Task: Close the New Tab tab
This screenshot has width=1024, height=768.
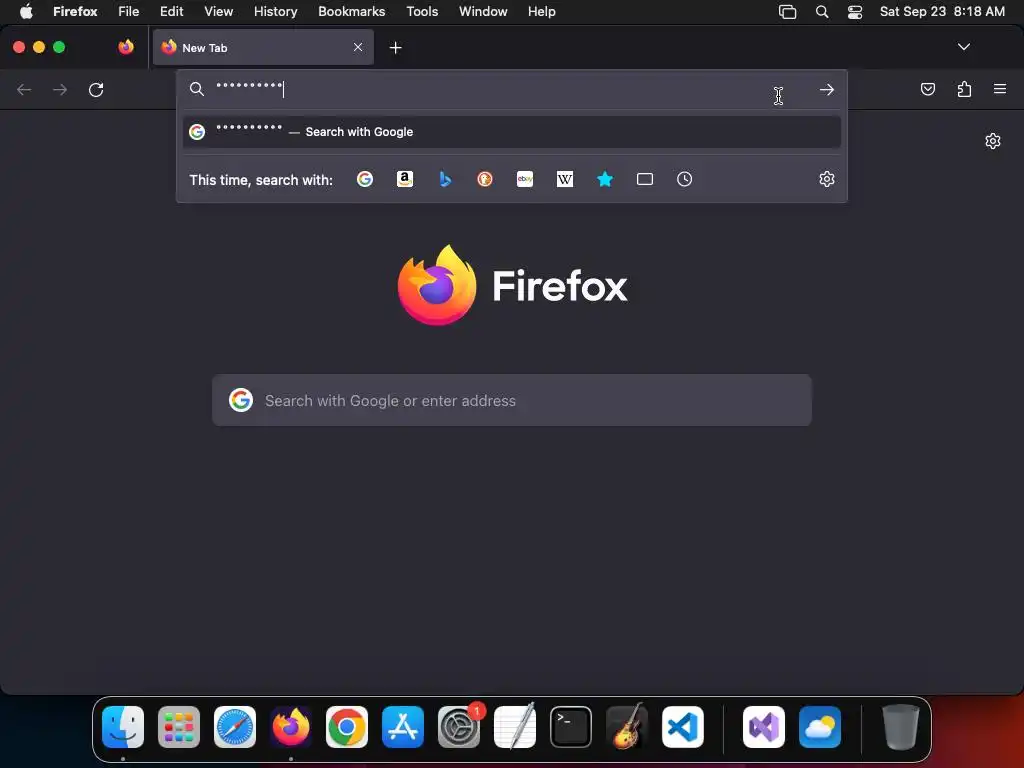Action: [358, 47]
